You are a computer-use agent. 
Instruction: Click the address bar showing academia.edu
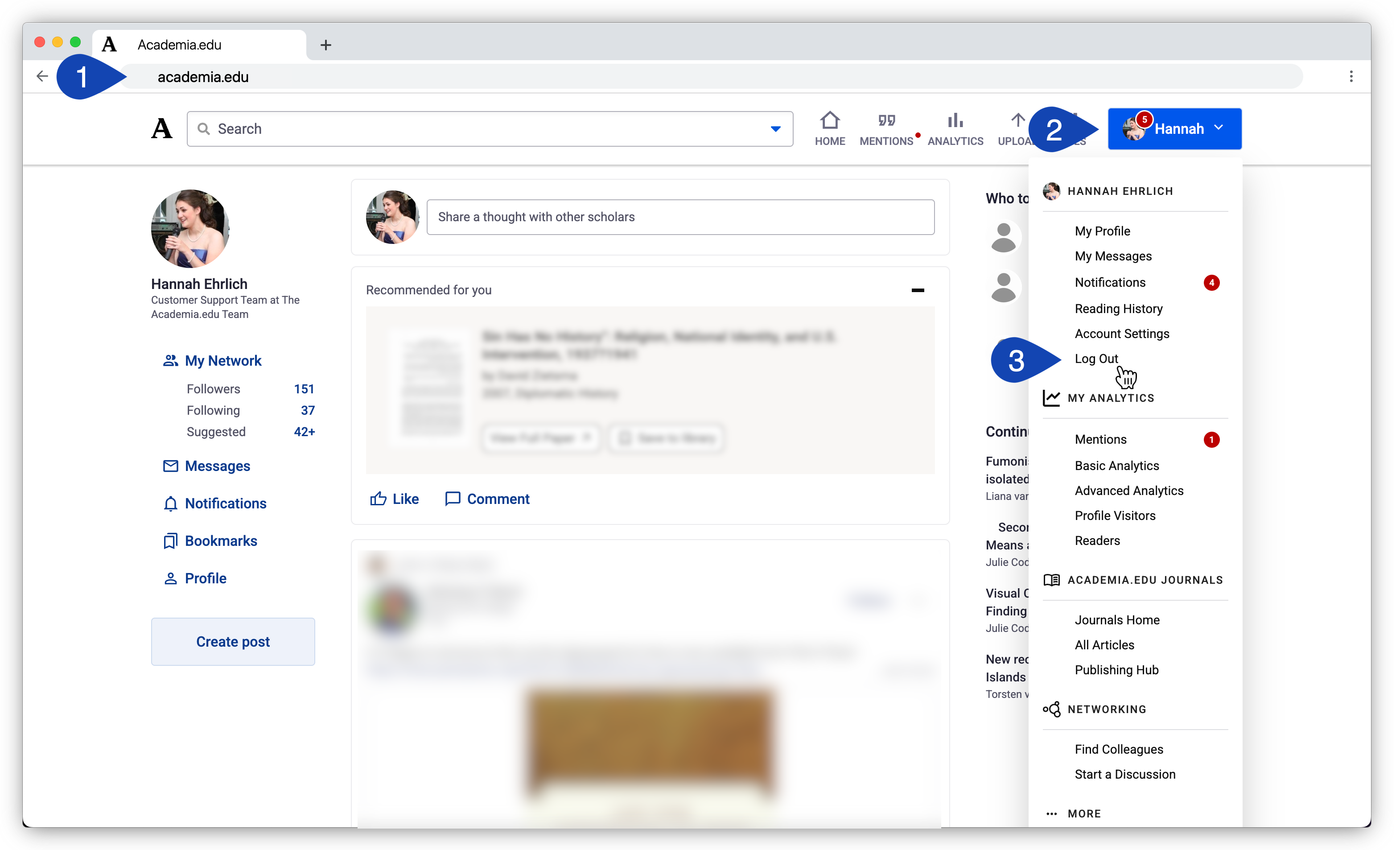tap(710, 77)
